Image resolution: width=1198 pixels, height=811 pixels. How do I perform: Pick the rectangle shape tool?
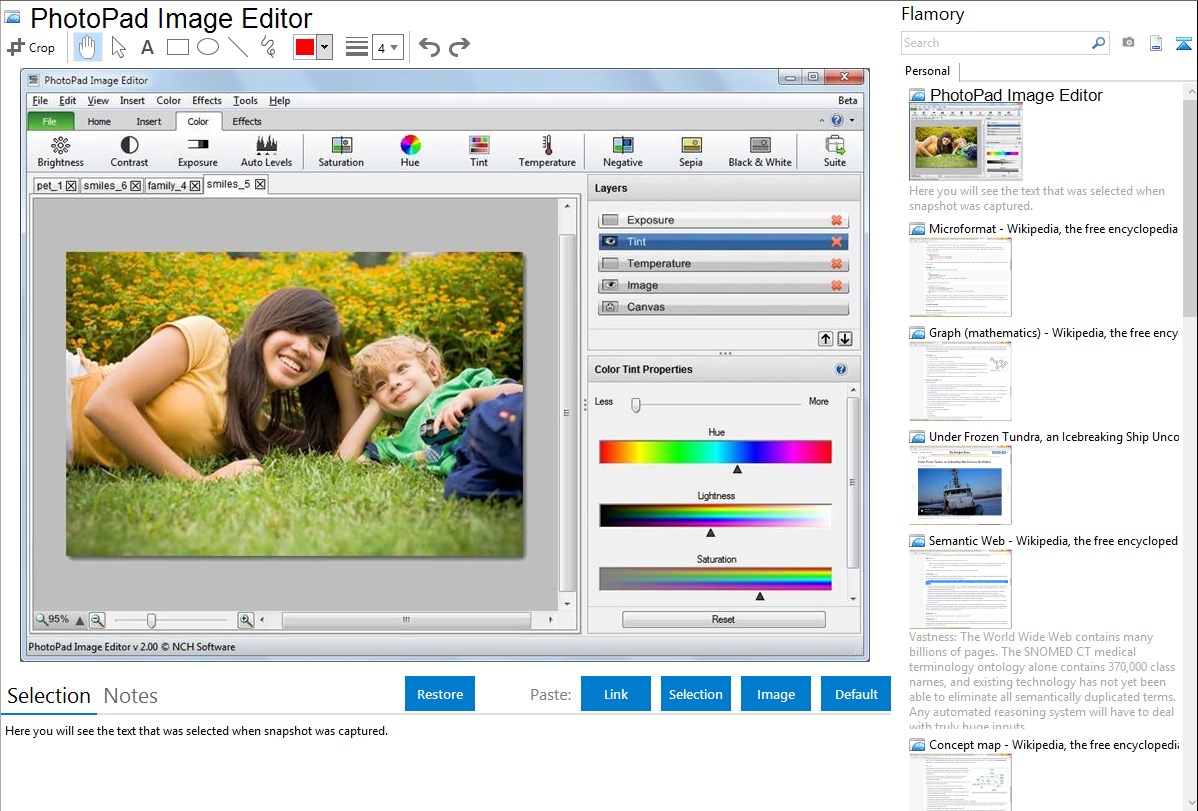177,47
